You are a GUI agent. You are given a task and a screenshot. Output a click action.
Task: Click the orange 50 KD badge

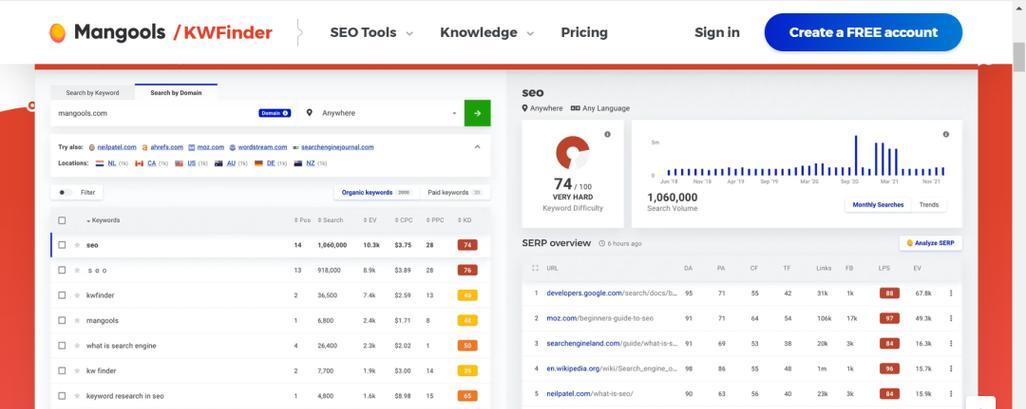pyautogui.click(x=467, y=346)
